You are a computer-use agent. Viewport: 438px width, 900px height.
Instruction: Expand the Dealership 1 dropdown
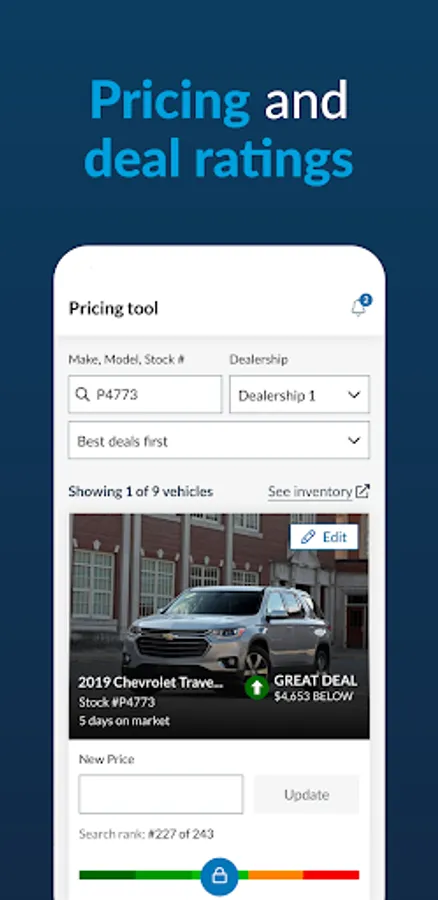tap(299, 394)
